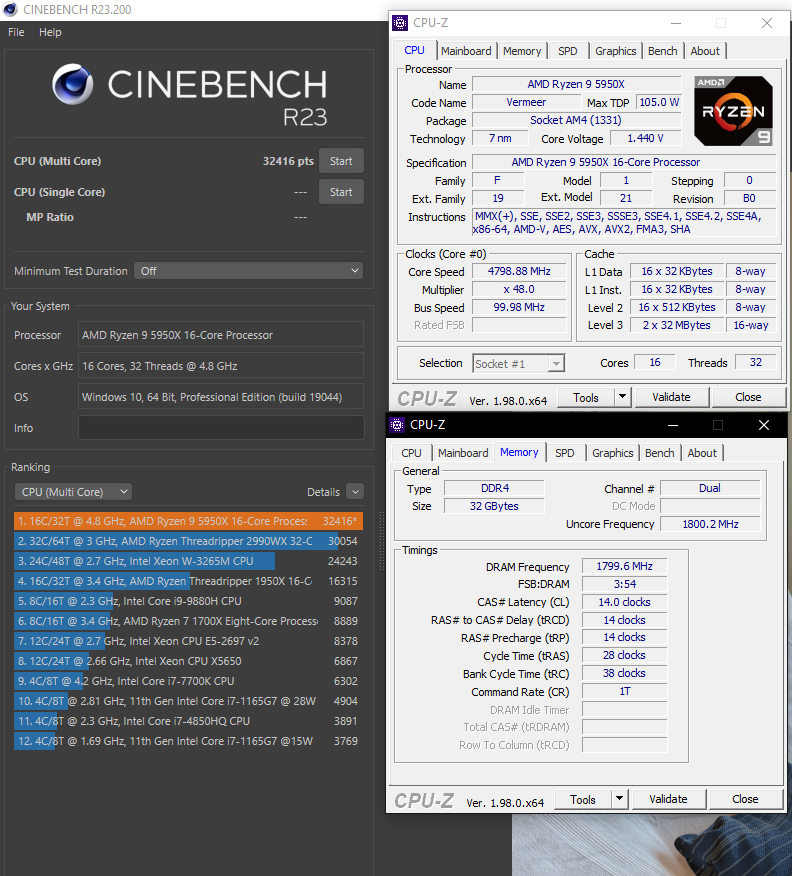This screenshot has height=876, width=792.
Task: Open the File menu in Cinebench
Action: point(16,32)
